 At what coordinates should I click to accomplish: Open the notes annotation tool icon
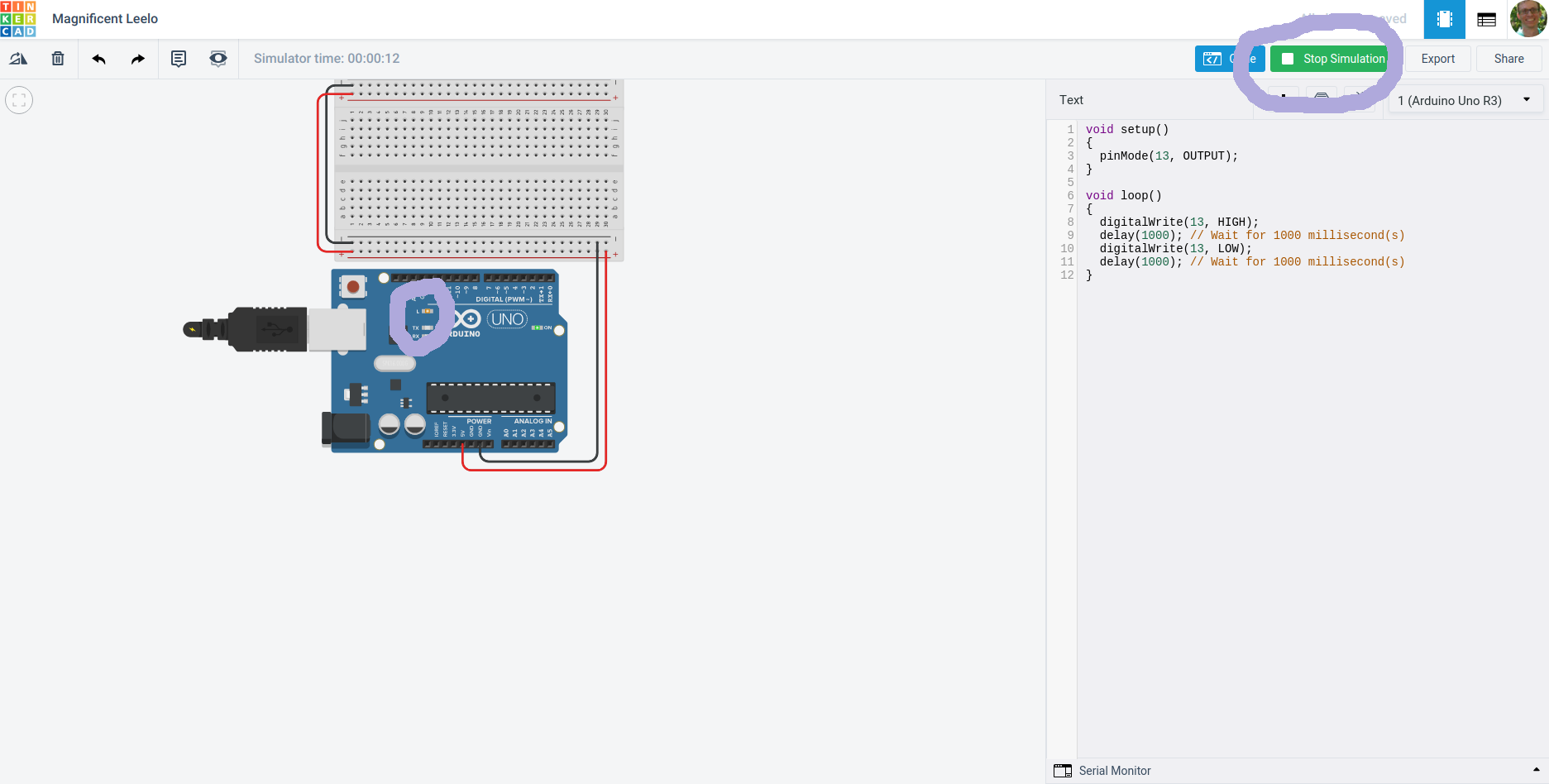(x=179, y=59)
